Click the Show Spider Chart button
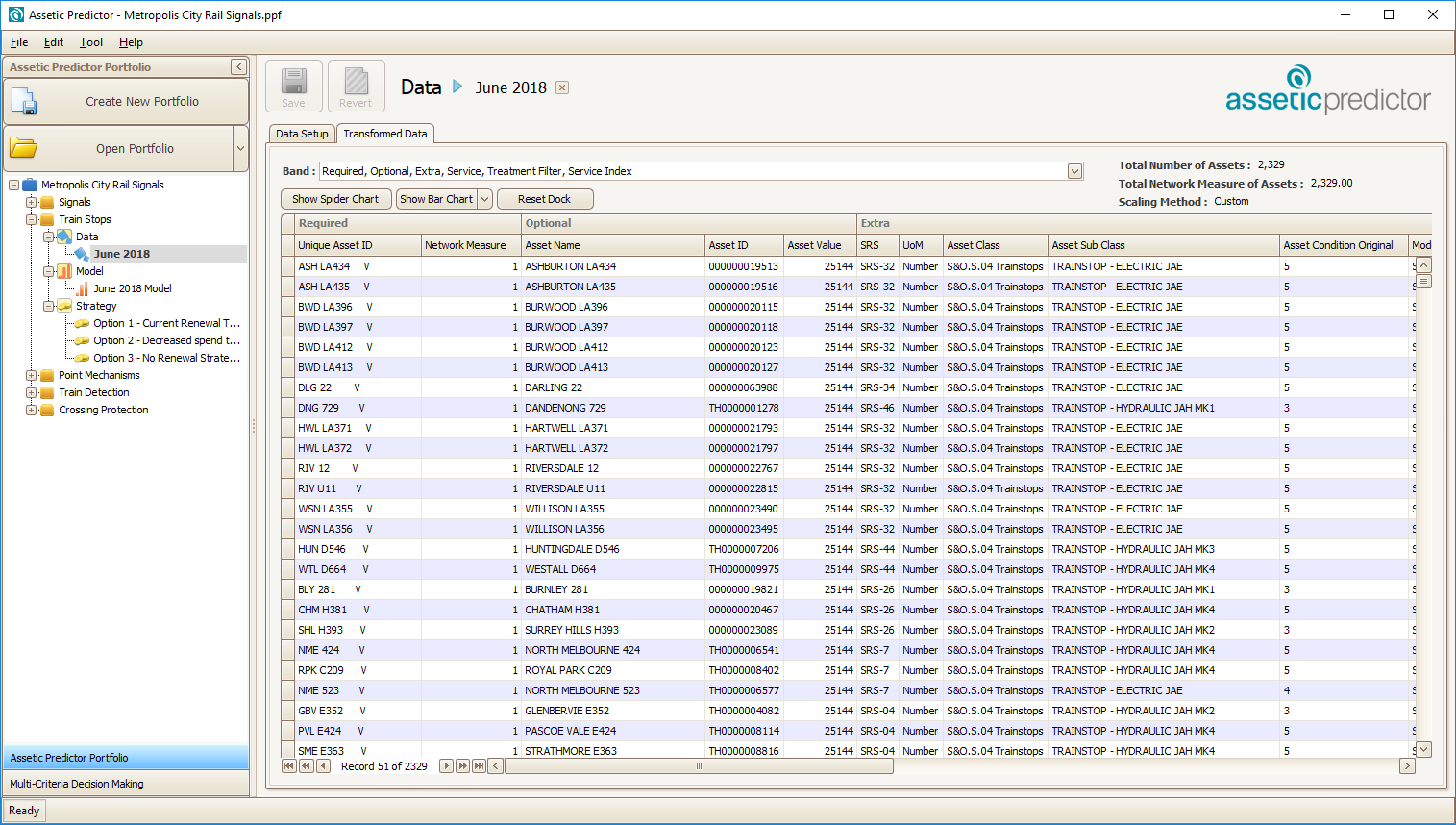Screen dimensions: 1456x825 click(335, 198)
